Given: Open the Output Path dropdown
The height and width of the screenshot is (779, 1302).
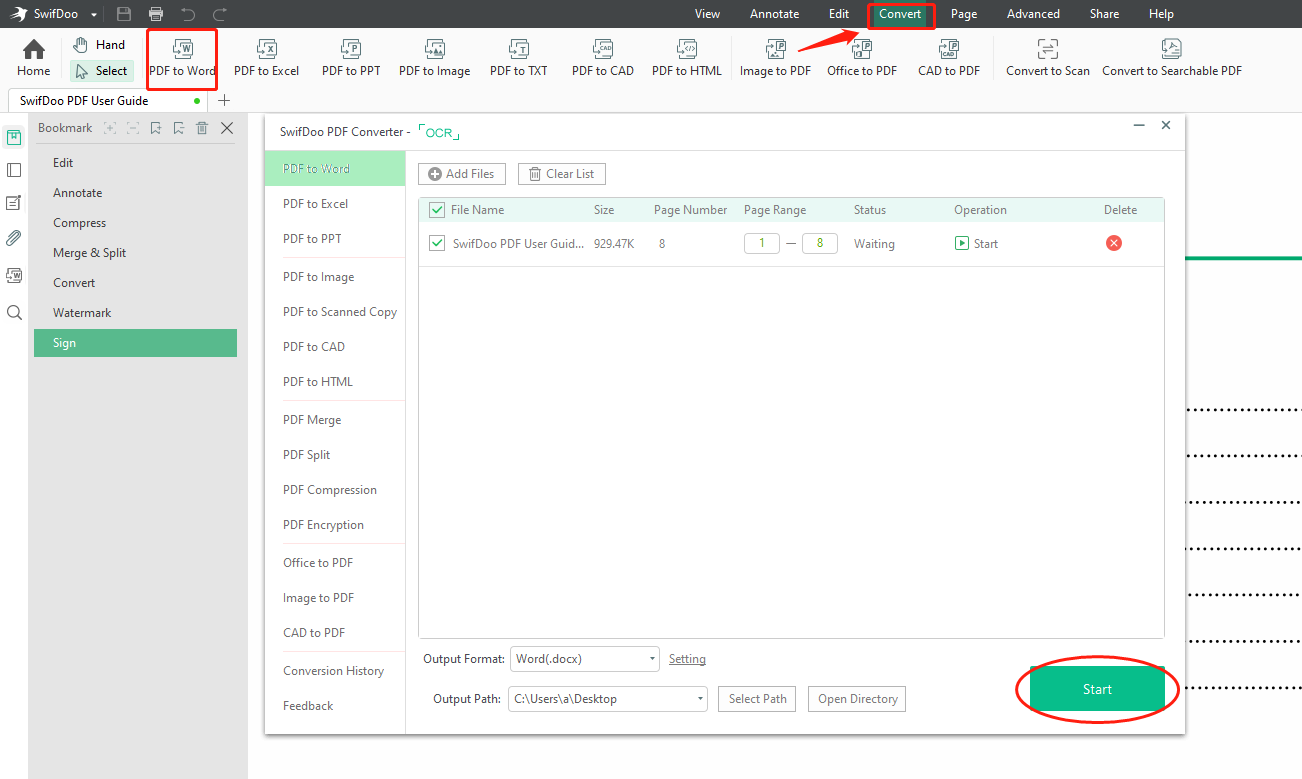Looking at the screenshot, I should (608, 699).
